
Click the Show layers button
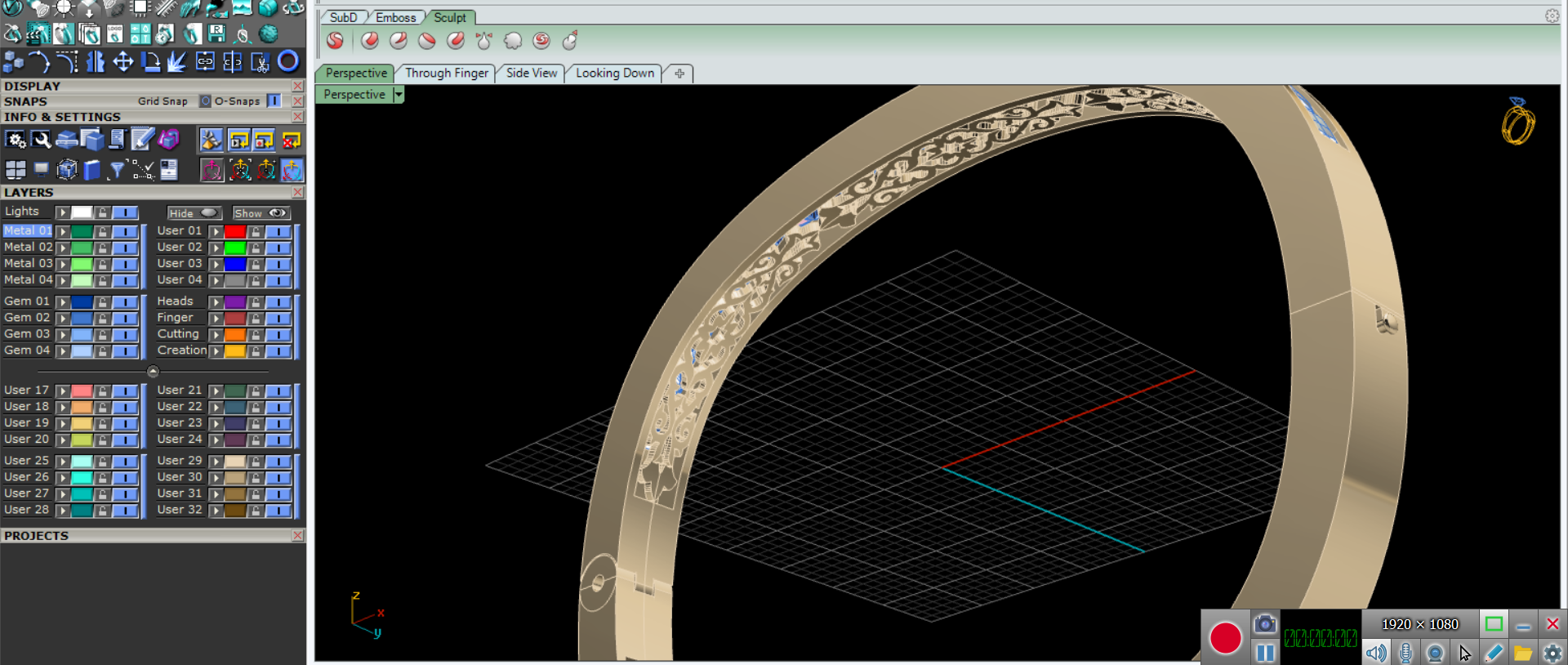point(261,213)
